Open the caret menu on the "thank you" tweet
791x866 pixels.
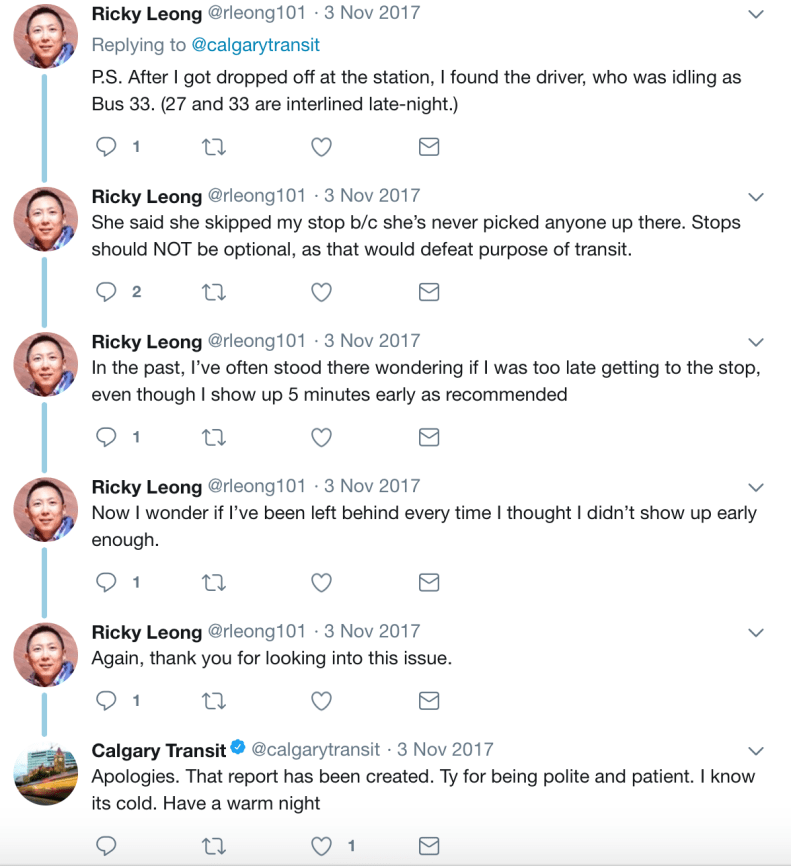click(x=756, y=631)
